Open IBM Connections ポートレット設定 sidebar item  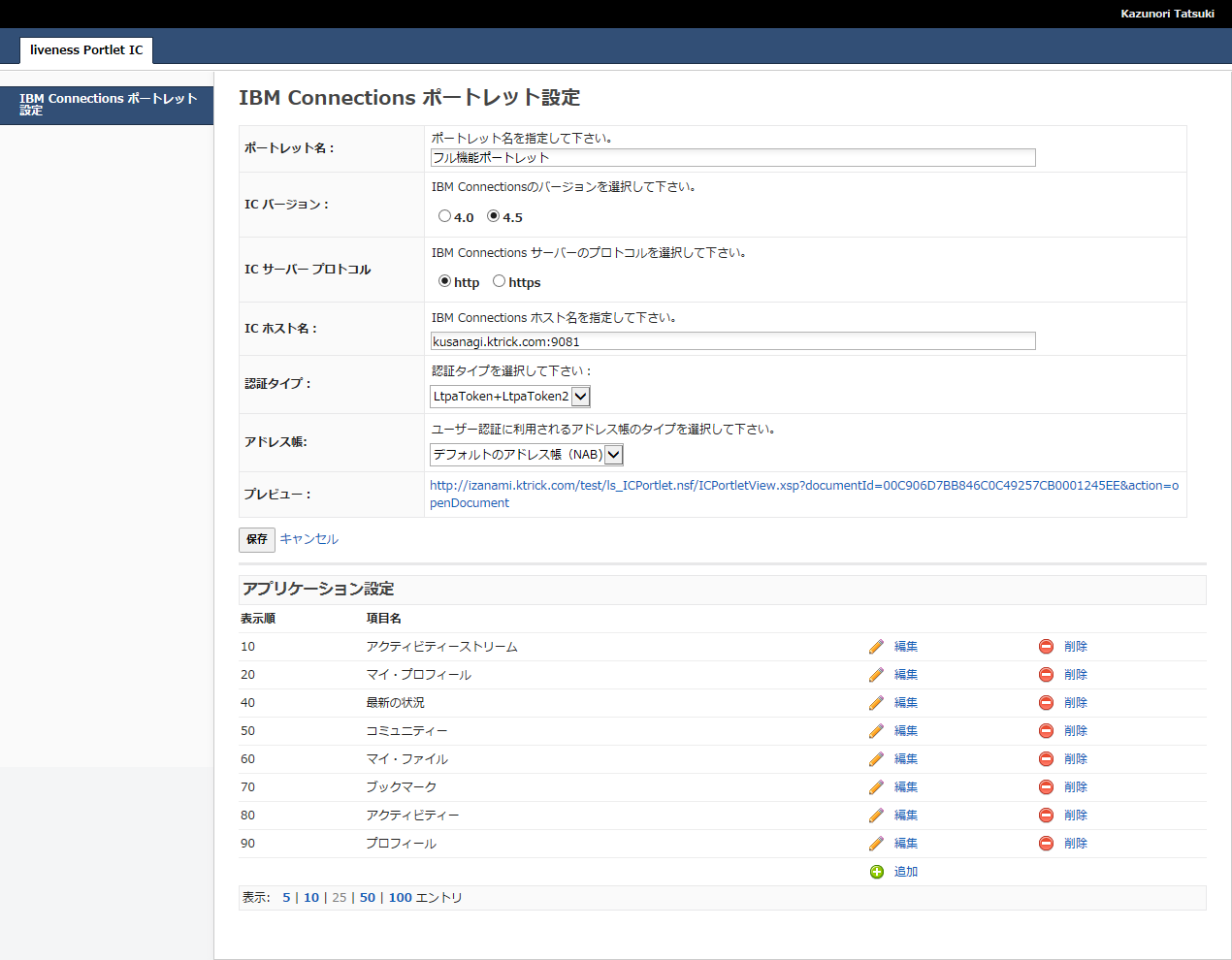pyautogui.click(x=107, y=105)
